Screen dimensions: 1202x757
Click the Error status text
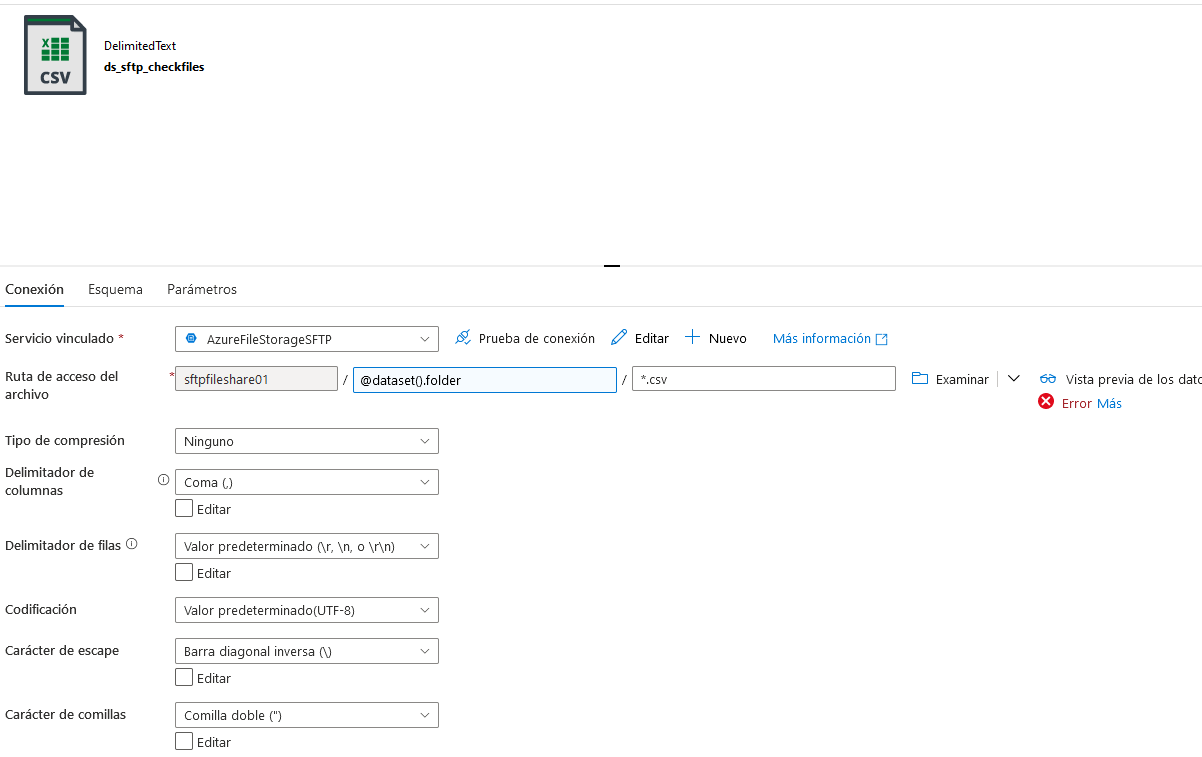pos(1077,403)
